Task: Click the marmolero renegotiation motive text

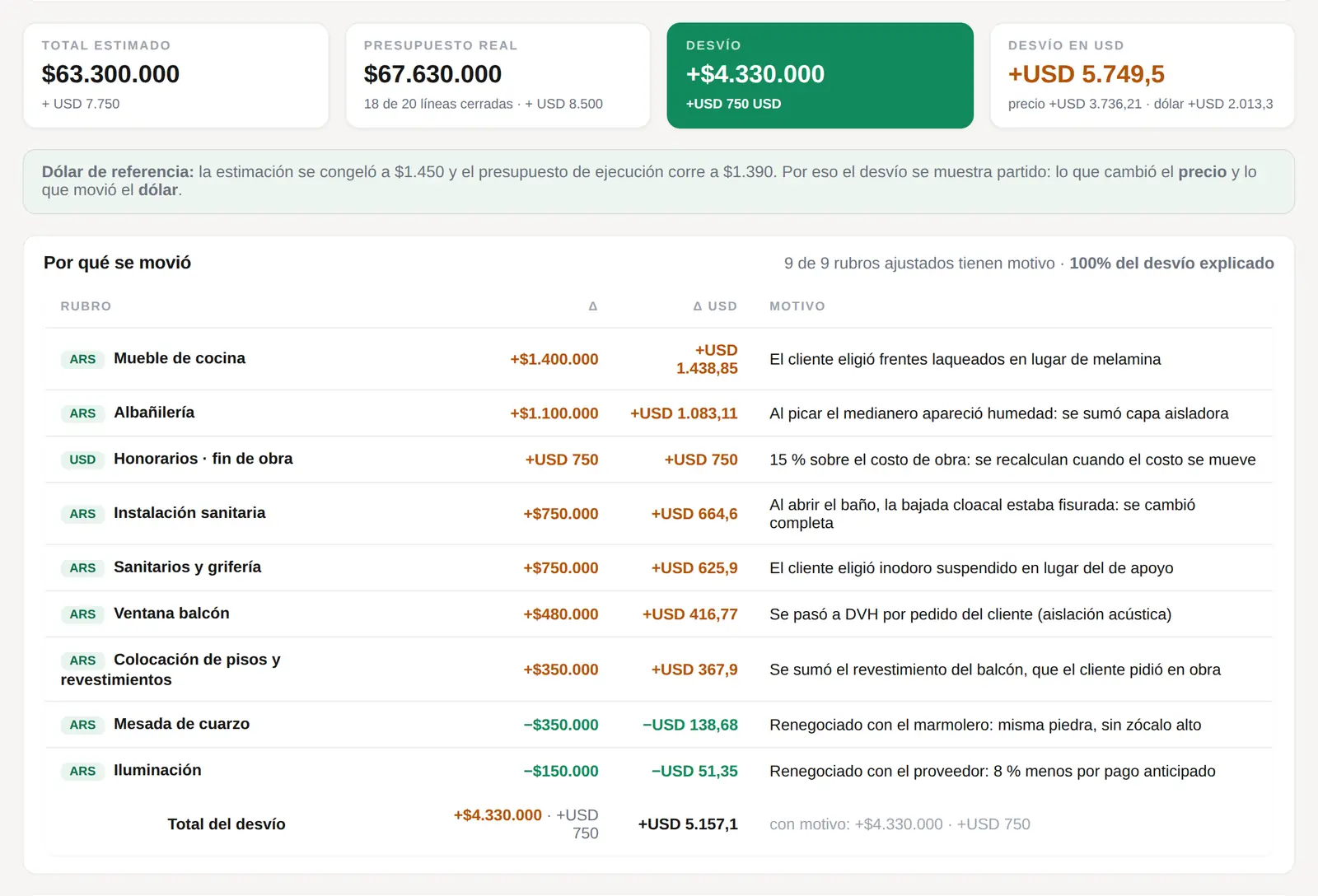Action: point(985,725)
